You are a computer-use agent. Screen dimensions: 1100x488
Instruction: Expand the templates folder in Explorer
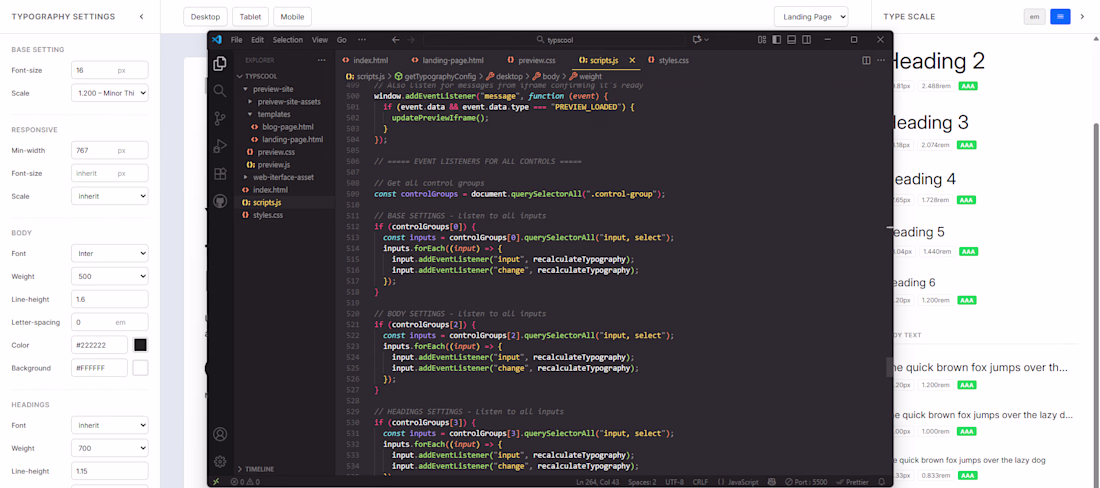[273, 114]
